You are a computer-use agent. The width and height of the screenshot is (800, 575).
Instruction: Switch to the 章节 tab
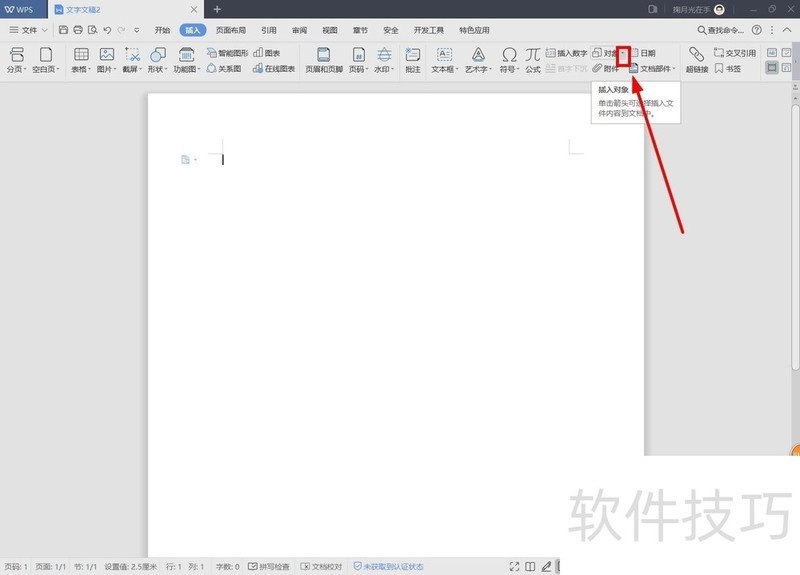360,30
